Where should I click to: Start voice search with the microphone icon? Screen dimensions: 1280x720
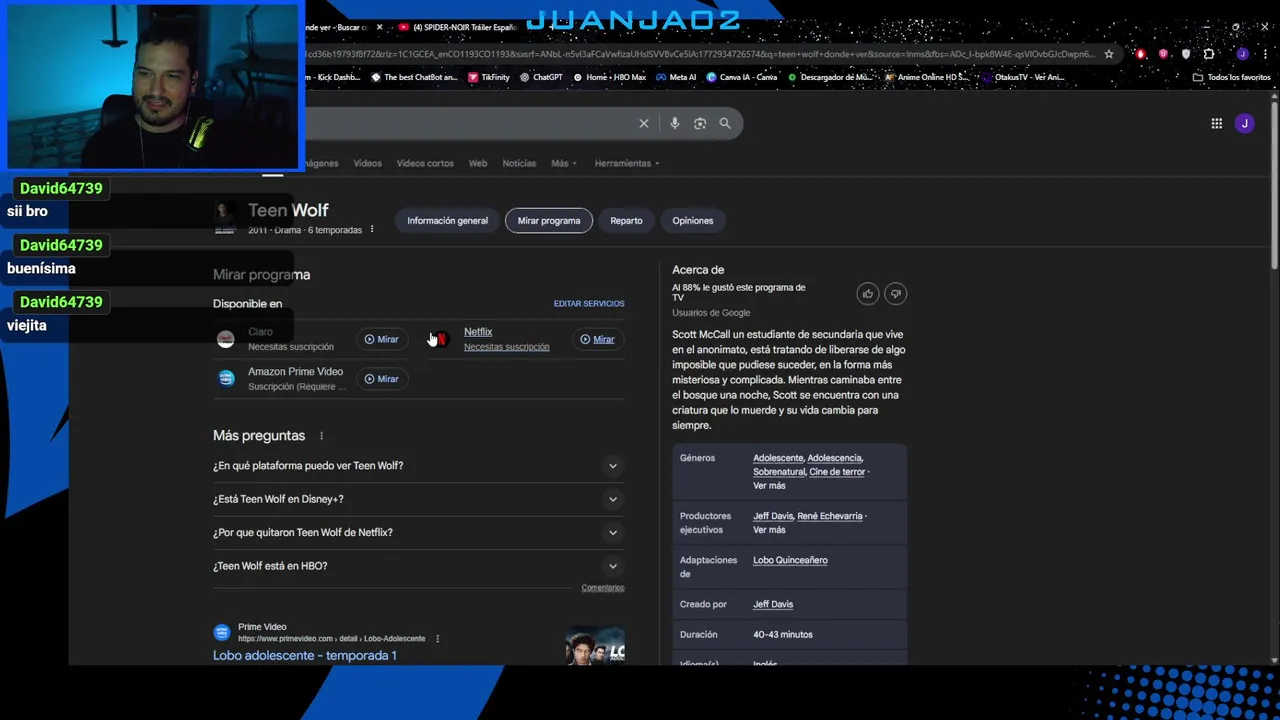[x=675, y=123]
